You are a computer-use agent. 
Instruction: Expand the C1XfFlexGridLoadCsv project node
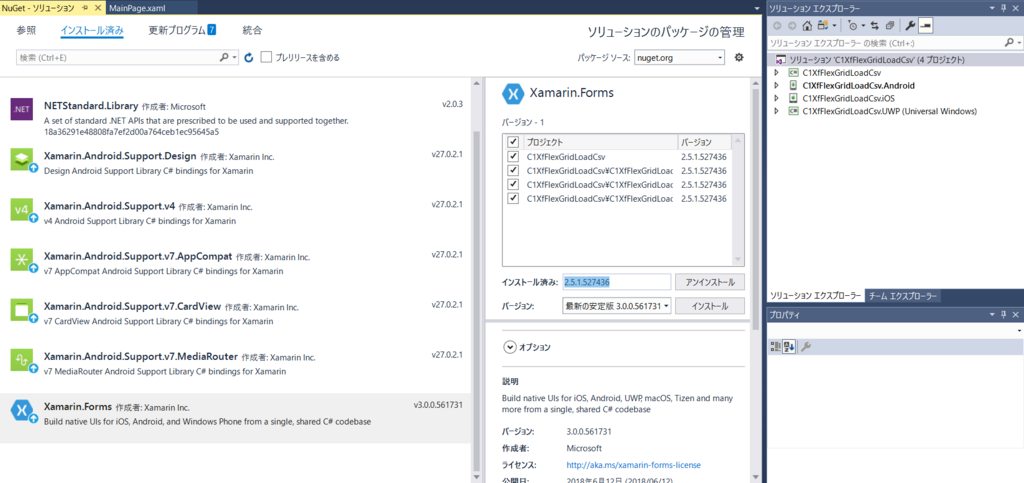click(776, 72)
